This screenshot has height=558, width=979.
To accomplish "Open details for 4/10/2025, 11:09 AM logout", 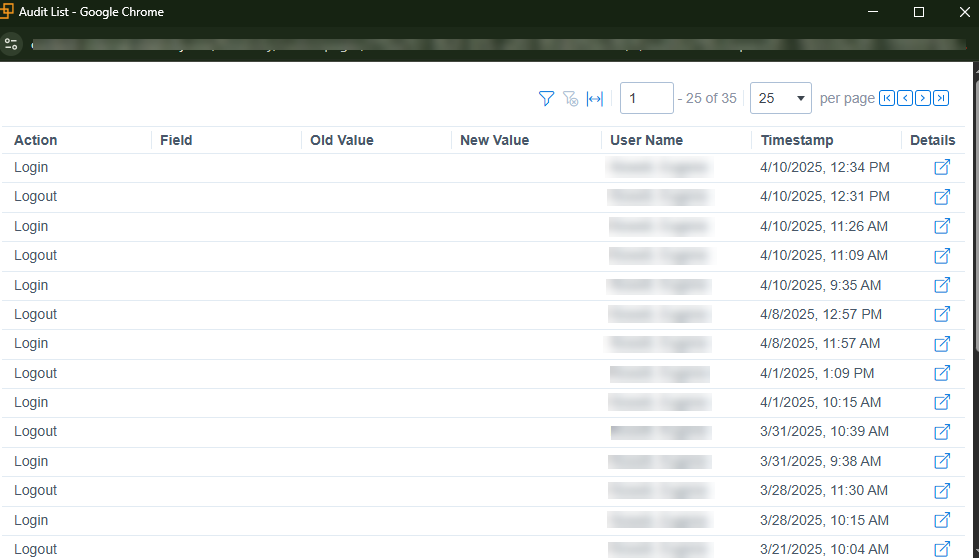I will tap(942, 255).
